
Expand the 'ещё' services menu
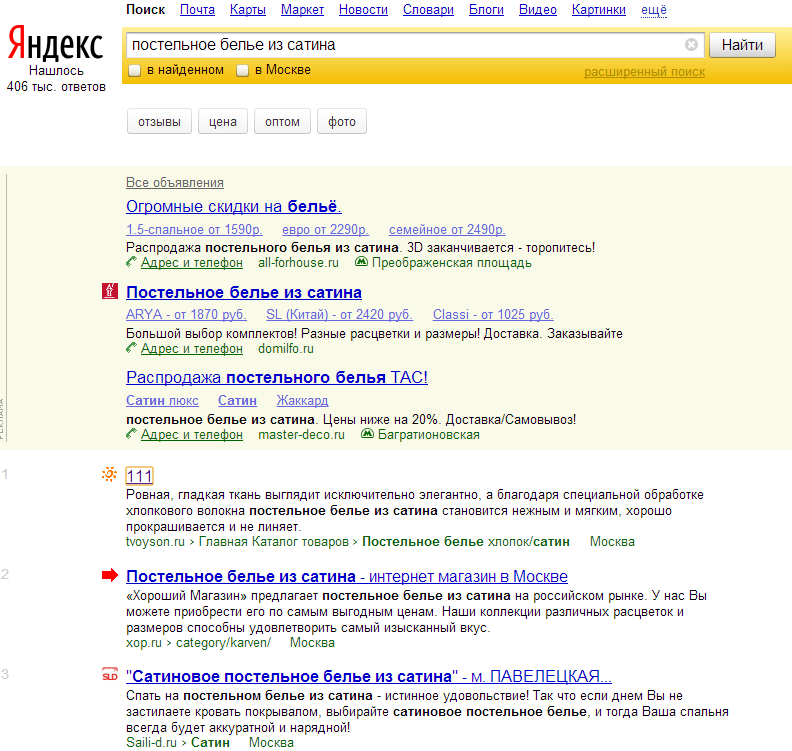(x=654, y=10)
